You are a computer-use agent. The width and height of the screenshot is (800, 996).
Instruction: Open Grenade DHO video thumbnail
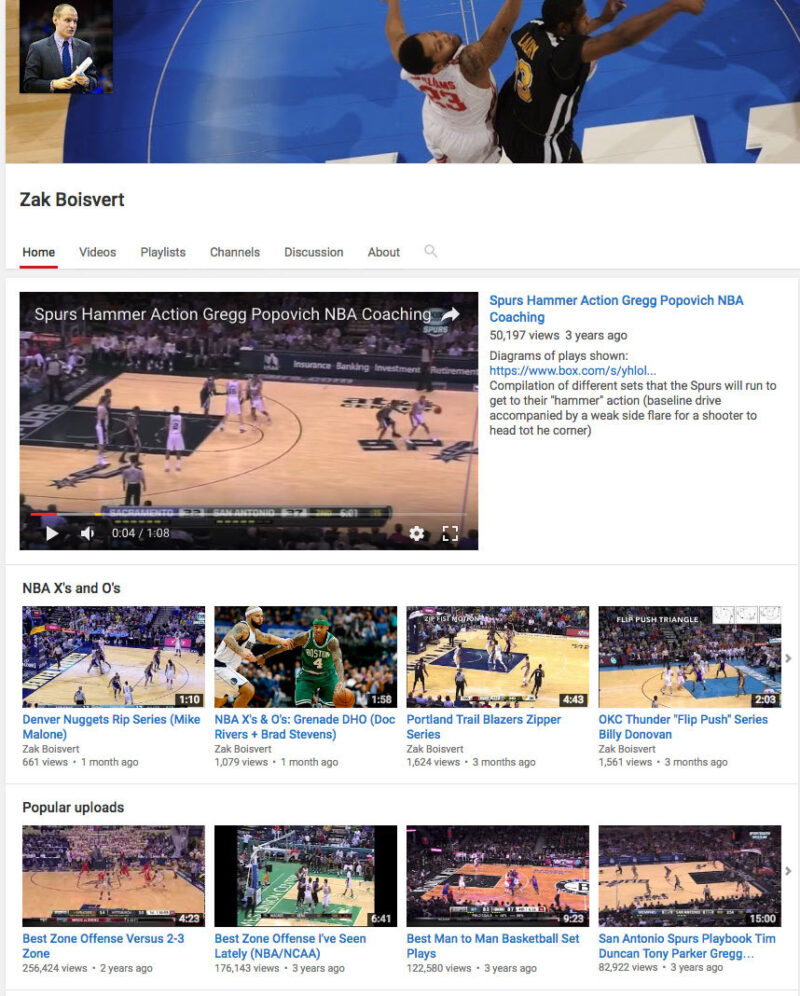(306, 657)
